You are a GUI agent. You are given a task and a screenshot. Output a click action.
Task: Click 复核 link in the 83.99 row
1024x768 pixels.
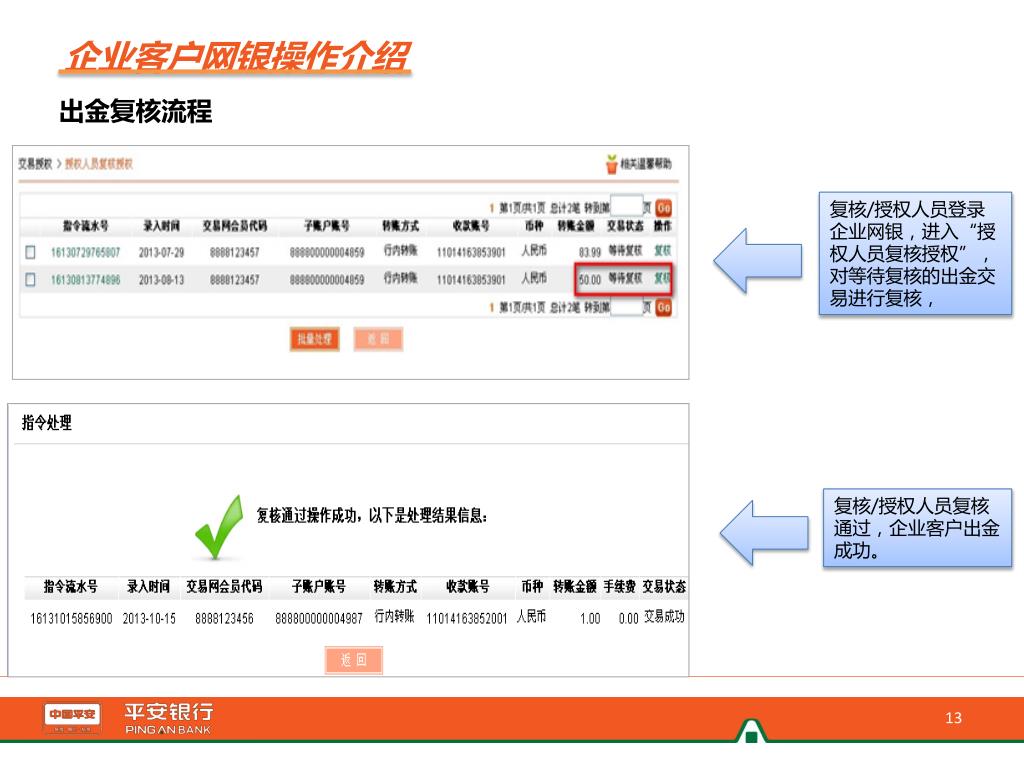coord(663,251)
